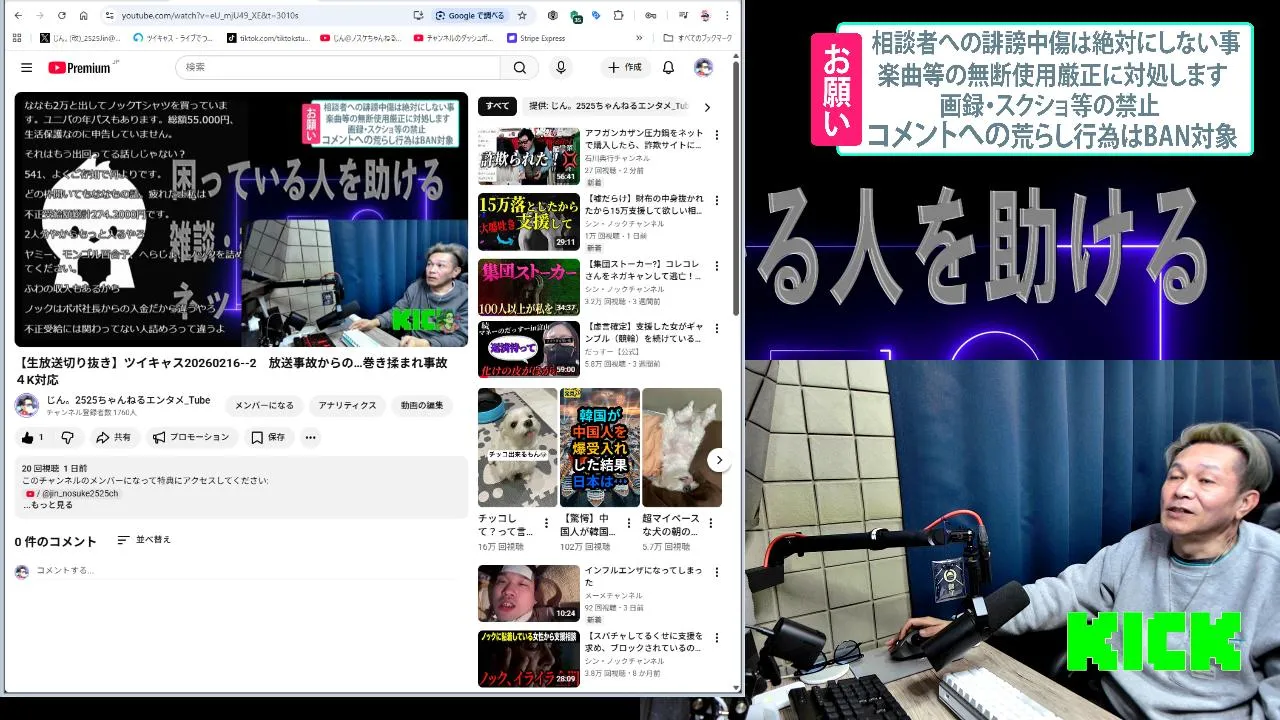Click the YouTube search magnifier button
1280x720 pixels.
click(x=519, y=67)
